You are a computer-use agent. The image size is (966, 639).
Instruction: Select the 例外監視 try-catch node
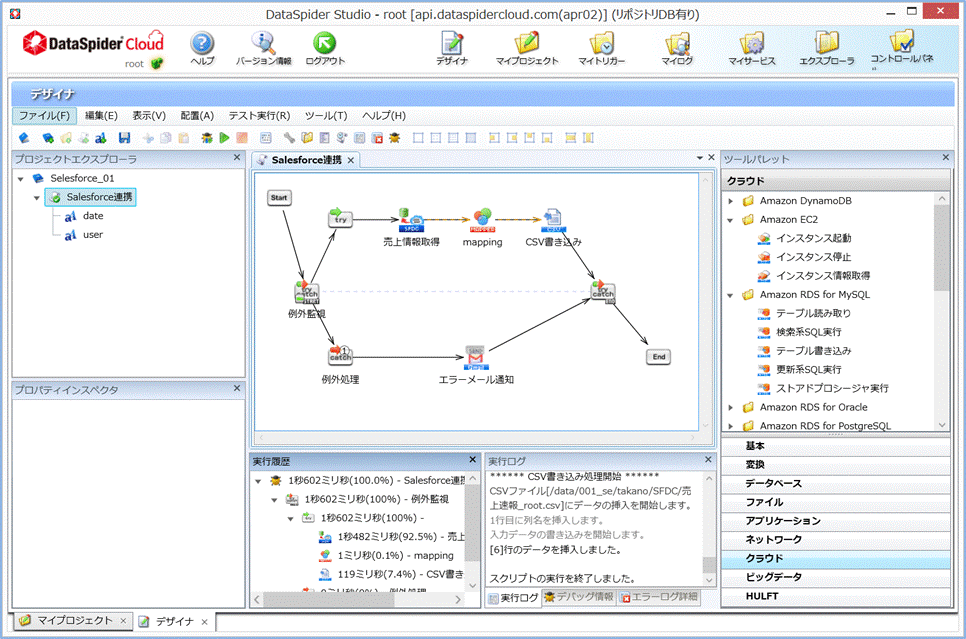tap(307, 292)
